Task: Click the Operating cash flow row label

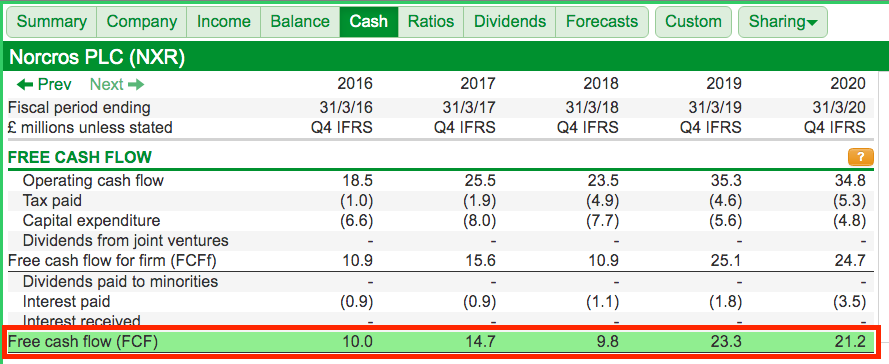Action: (93, 181)
